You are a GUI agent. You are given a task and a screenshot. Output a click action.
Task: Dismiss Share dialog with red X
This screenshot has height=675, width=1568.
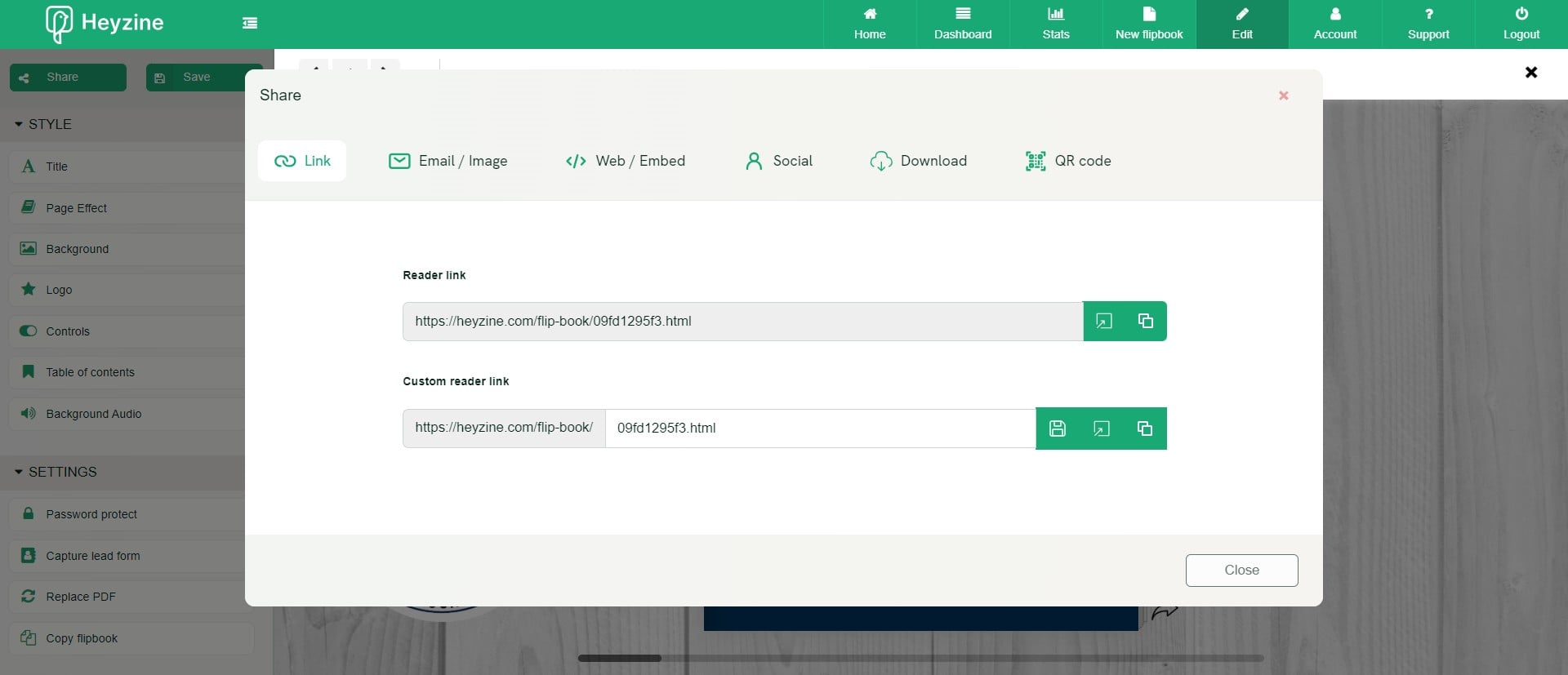[x=1284, y=95]
